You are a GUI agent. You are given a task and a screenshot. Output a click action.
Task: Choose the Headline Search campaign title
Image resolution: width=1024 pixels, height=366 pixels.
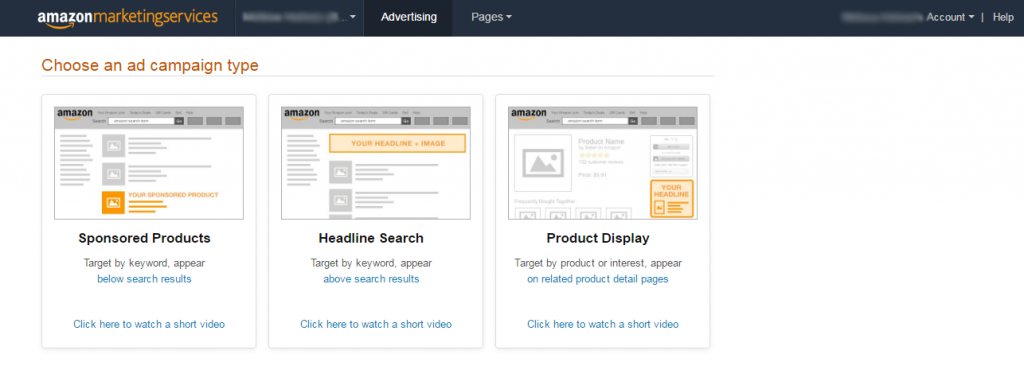[x=371, y=239]
